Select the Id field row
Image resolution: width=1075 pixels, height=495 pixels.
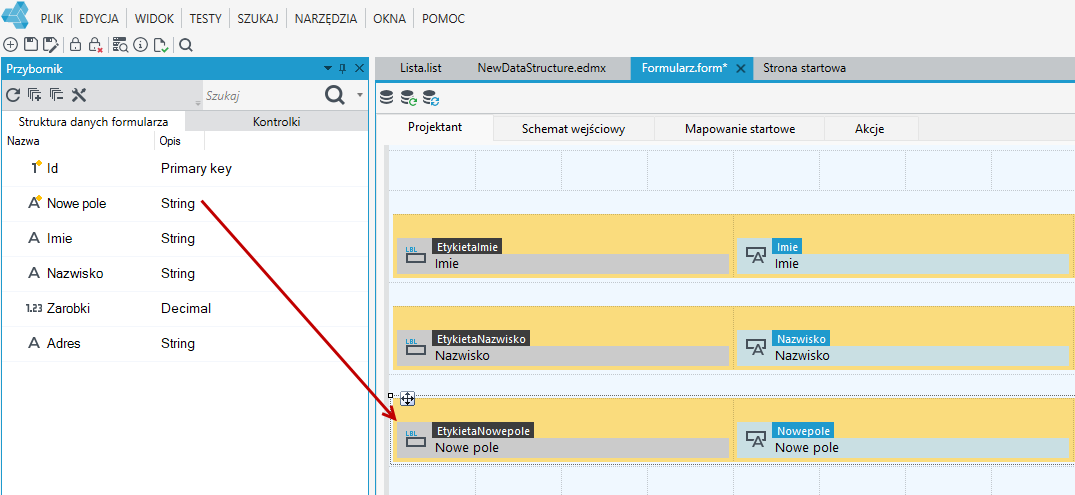184,169
